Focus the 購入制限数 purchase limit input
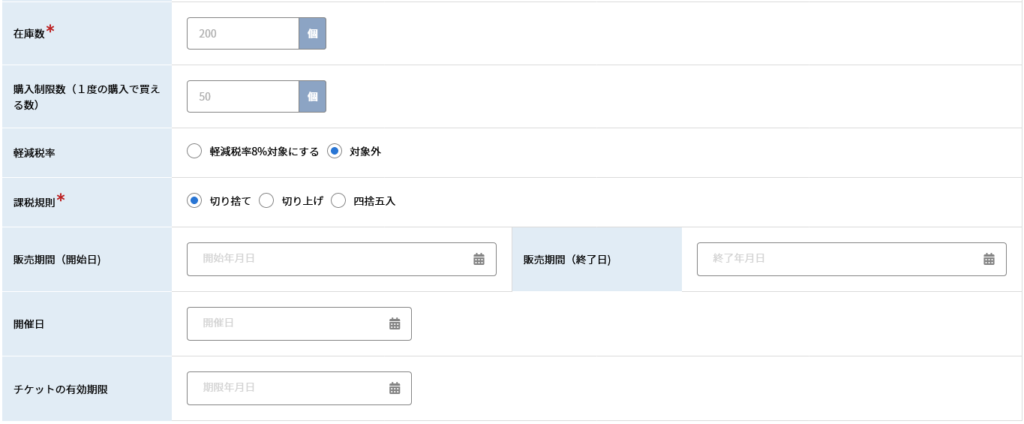This screenshot has height=424, width=1024. [243, 97]
